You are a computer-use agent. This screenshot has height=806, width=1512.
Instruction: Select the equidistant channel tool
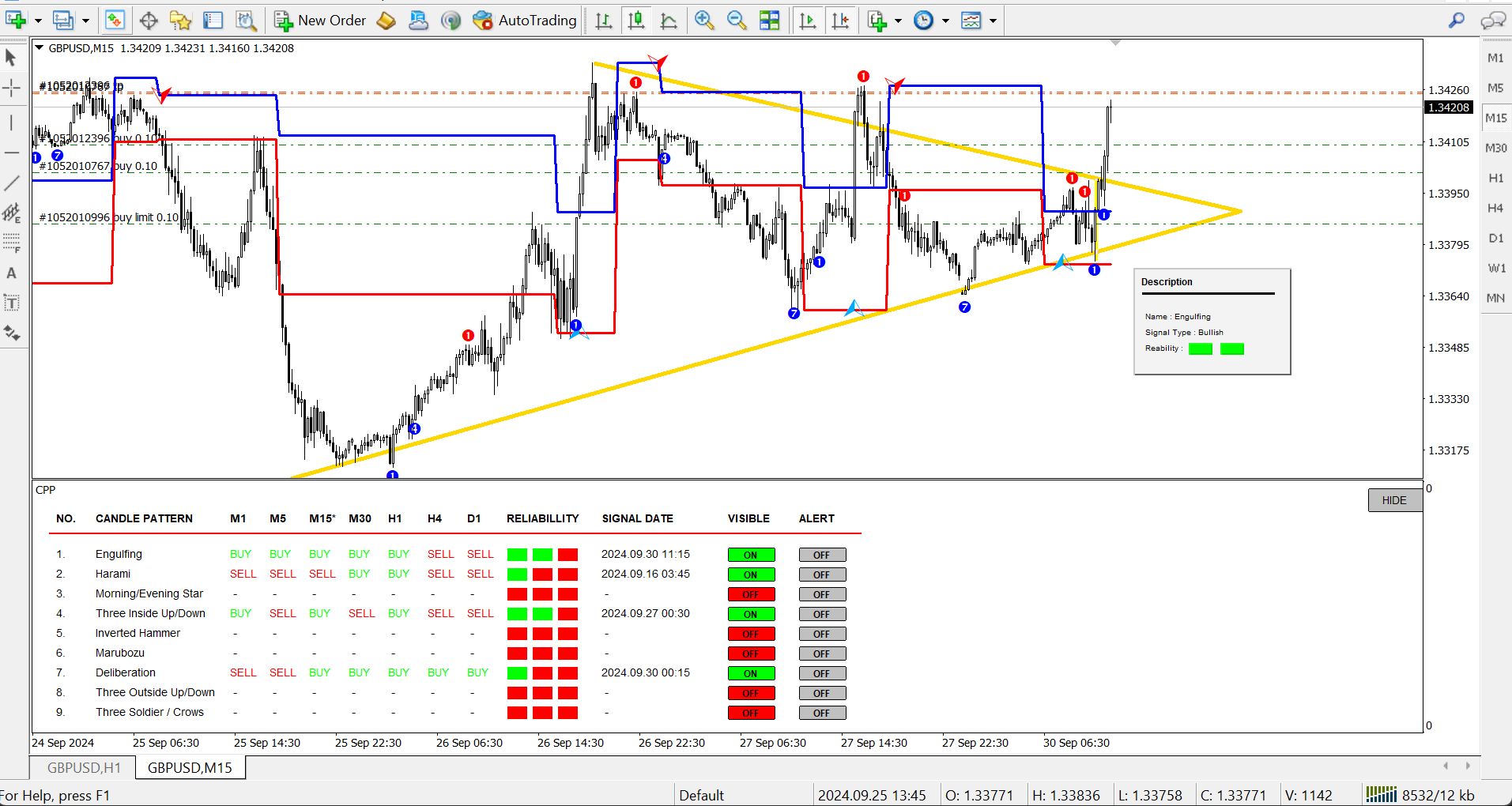click(11, 213)
